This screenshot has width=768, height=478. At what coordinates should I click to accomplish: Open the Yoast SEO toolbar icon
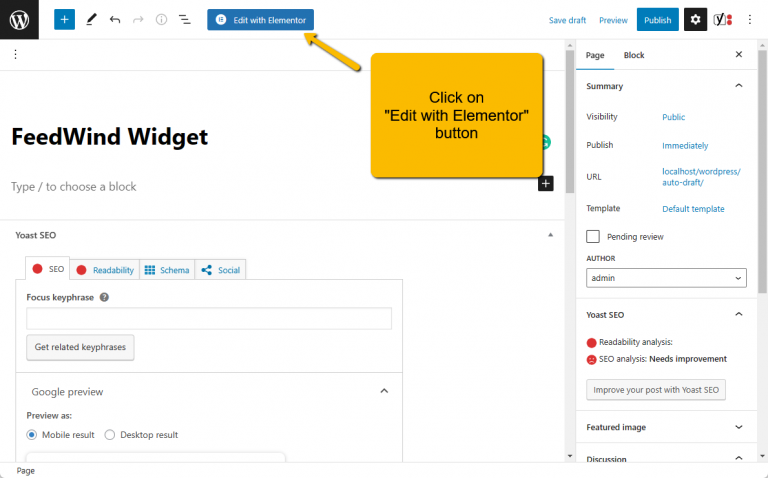(x=723, y=19)
